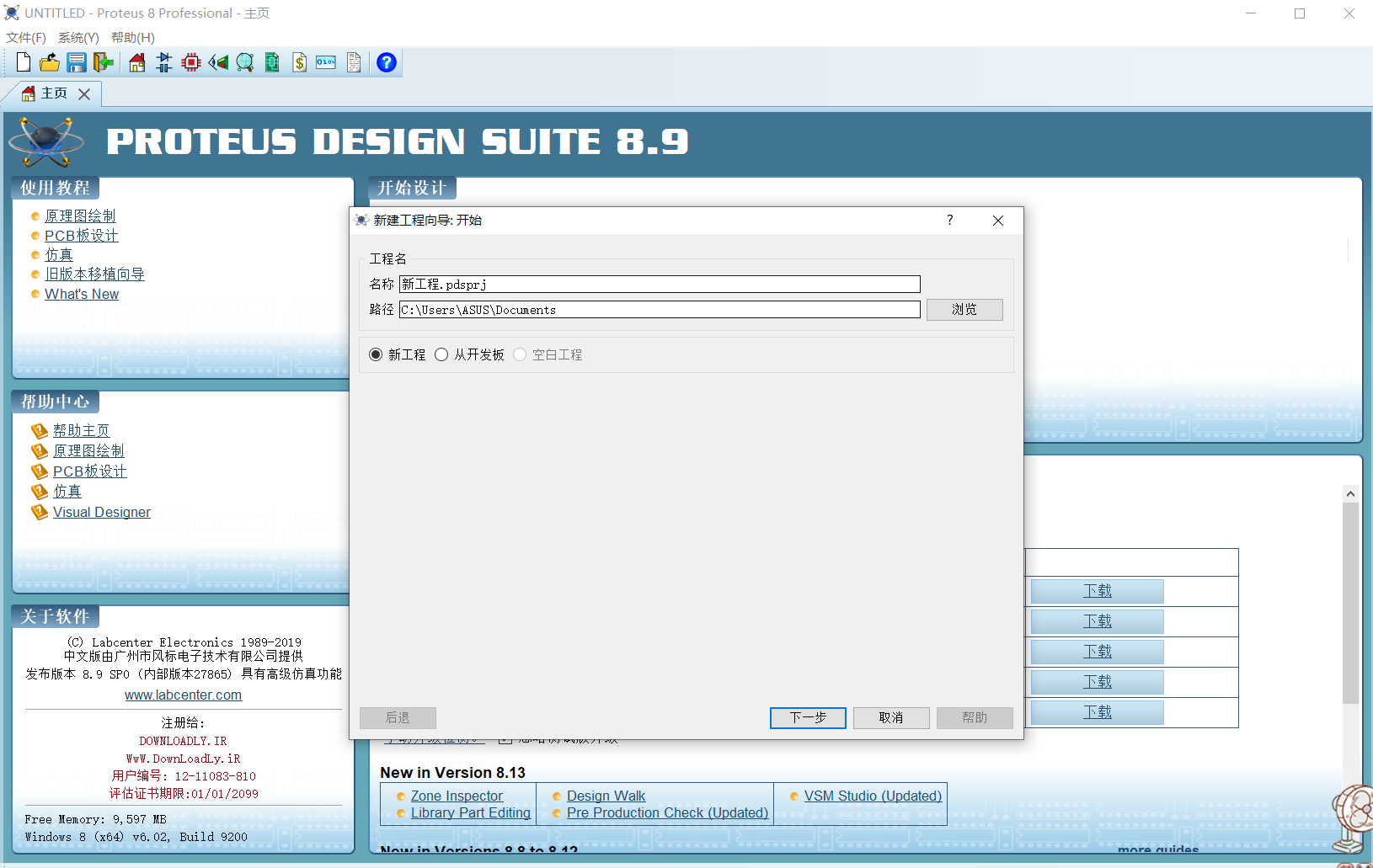This screenshot has height=868, width=1373.
Task: Select the 新工程 radio button
Action: pos(376,354)
